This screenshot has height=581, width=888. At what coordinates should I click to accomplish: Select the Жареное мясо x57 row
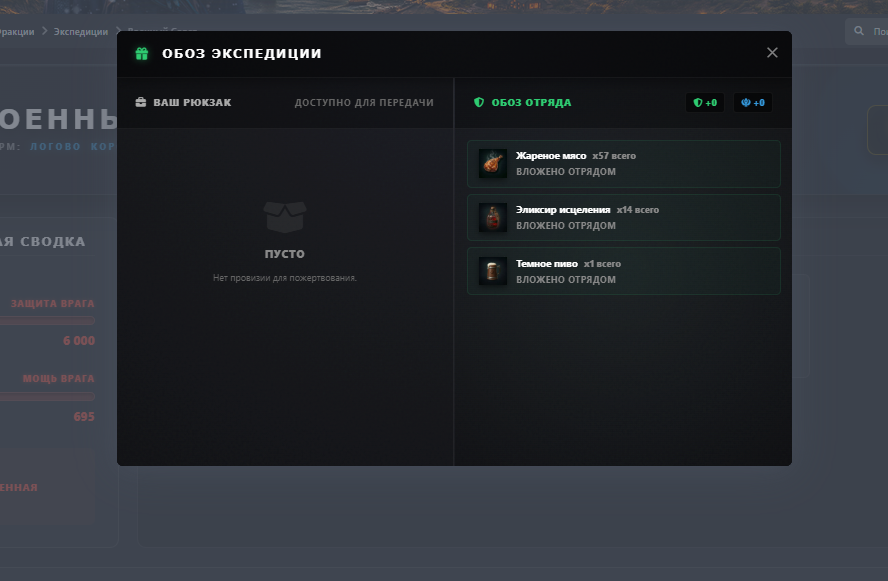pos(624,164)
